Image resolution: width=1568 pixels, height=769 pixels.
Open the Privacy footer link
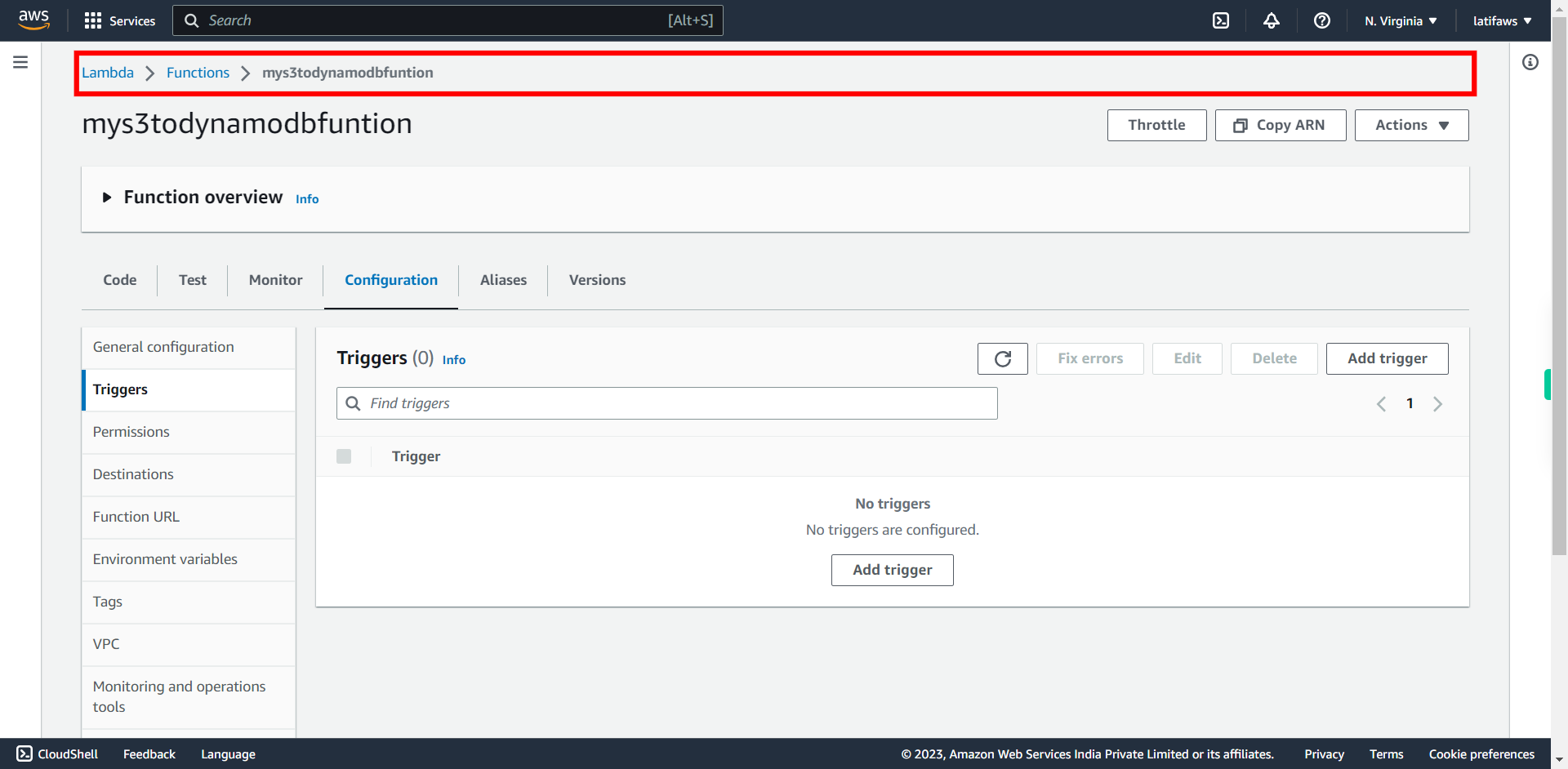click(x=1324, y=754)
